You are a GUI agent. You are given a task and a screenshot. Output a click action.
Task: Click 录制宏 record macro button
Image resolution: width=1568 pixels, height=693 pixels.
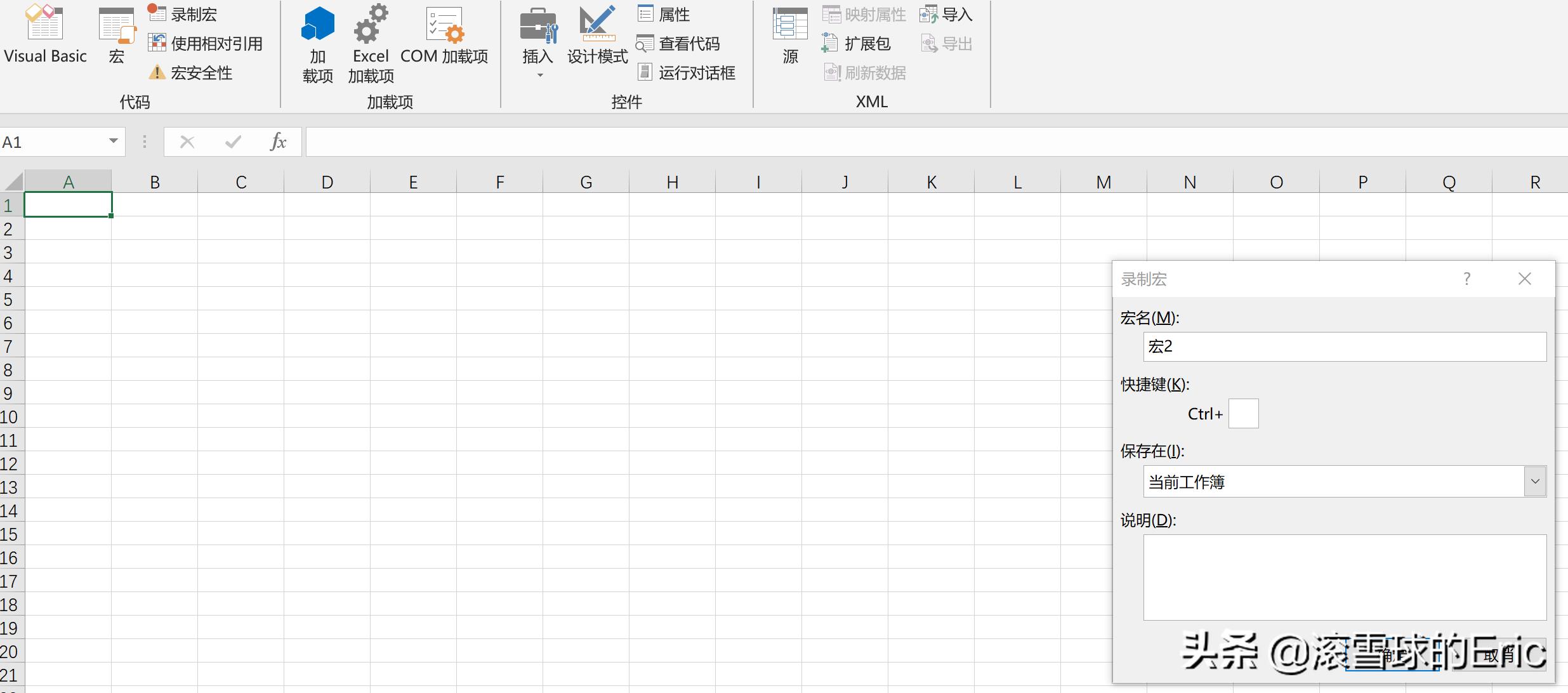point(183,14)
